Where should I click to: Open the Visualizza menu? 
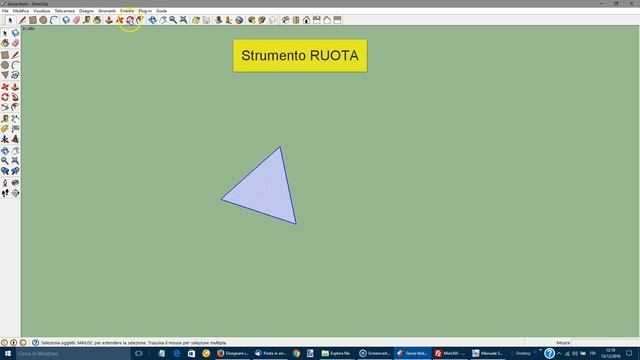click(x=41, y=11)
